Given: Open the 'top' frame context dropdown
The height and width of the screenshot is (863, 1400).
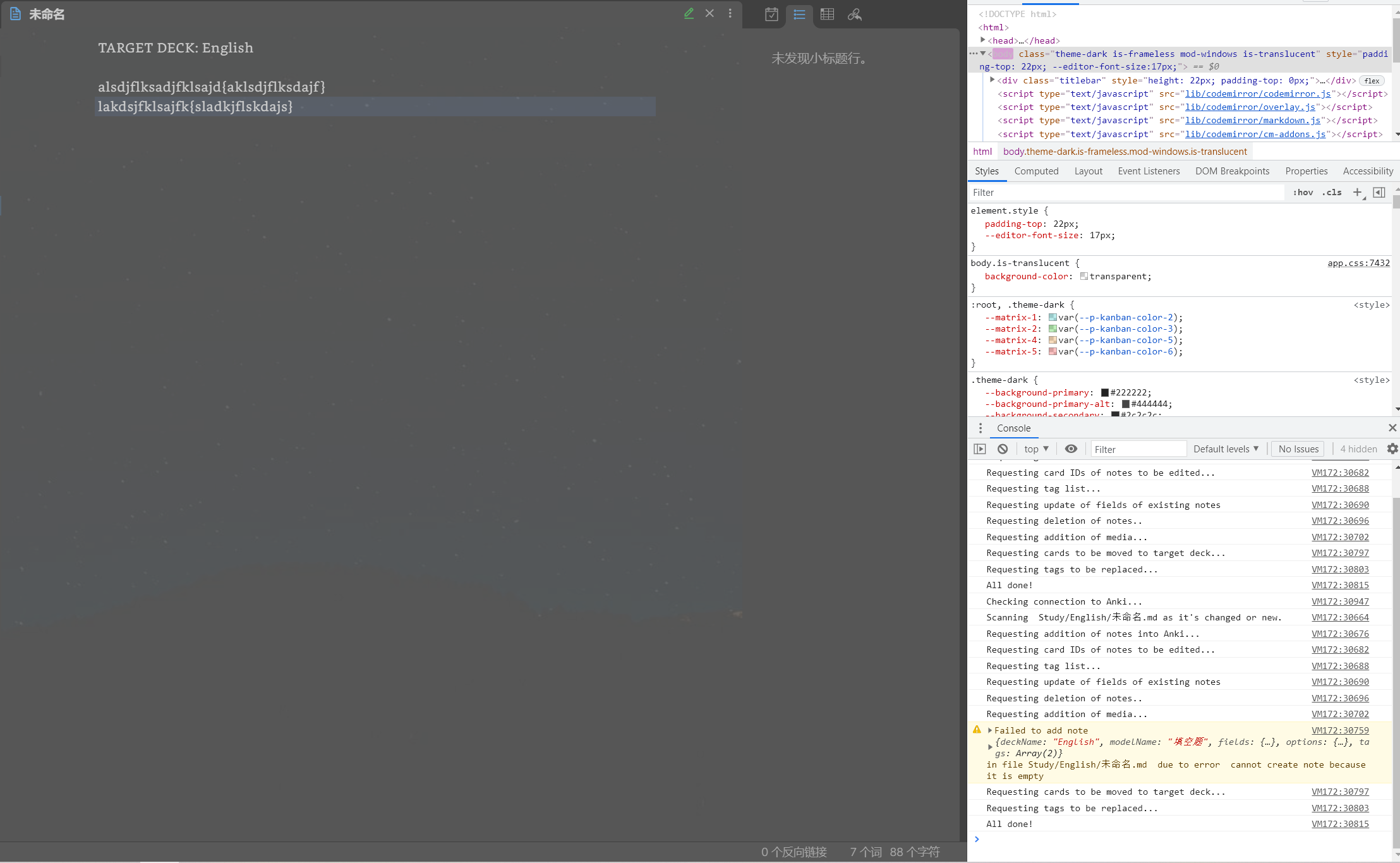Looking at the screenshot, I should (x=1034, y=449).
